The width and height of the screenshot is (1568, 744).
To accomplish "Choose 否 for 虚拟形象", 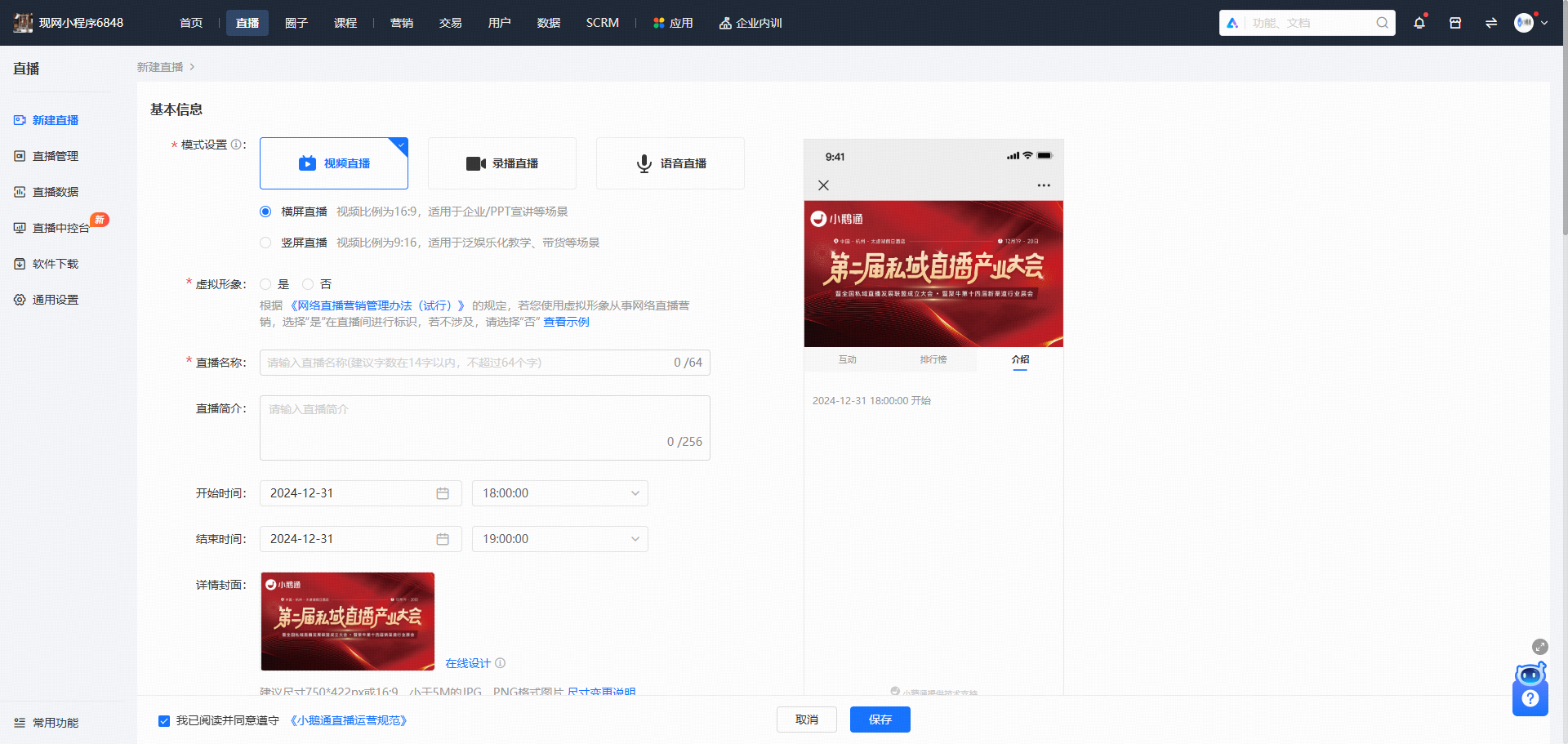I will tap(308, 284).
